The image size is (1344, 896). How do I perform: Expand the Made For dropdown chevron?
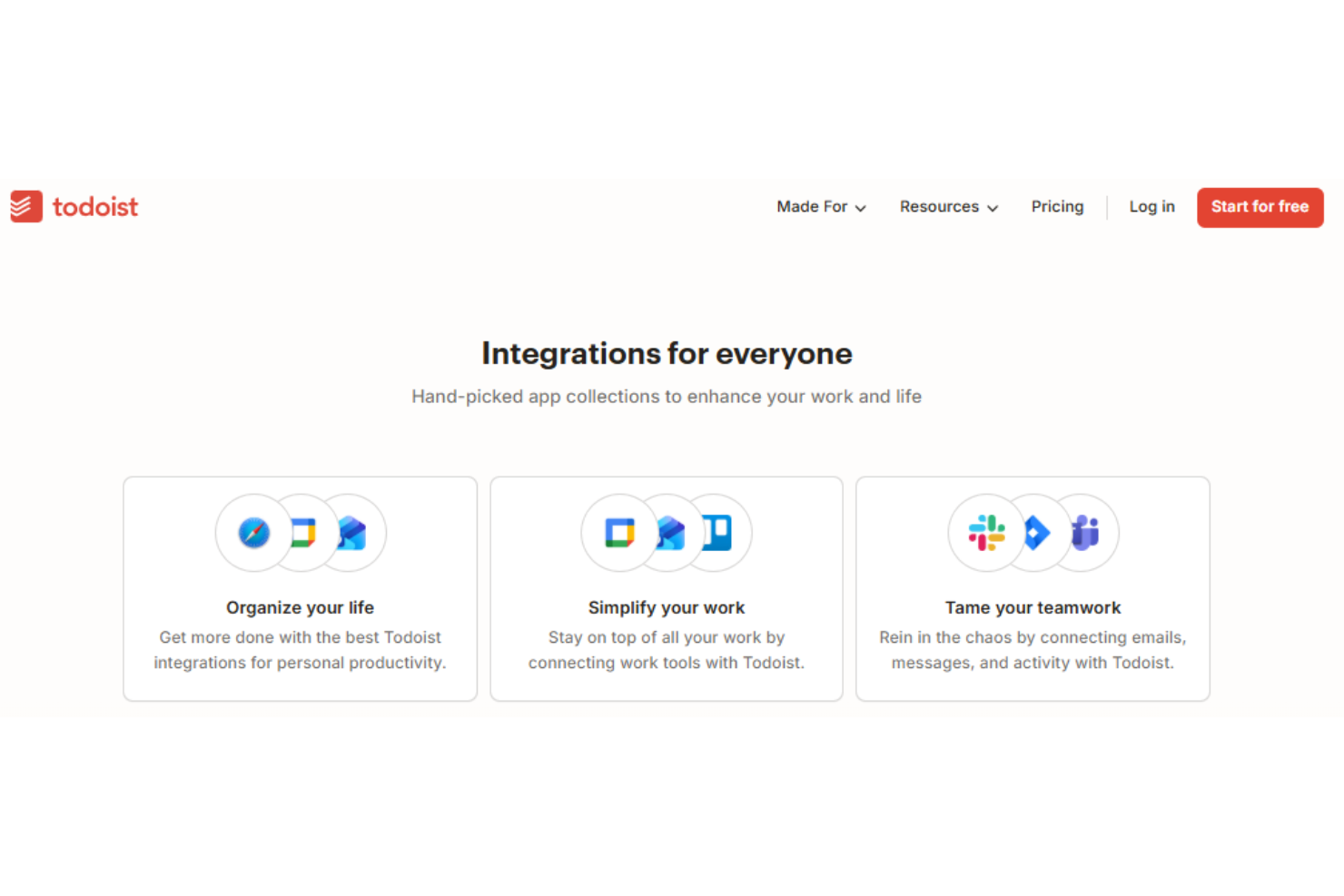click(861, 207)
